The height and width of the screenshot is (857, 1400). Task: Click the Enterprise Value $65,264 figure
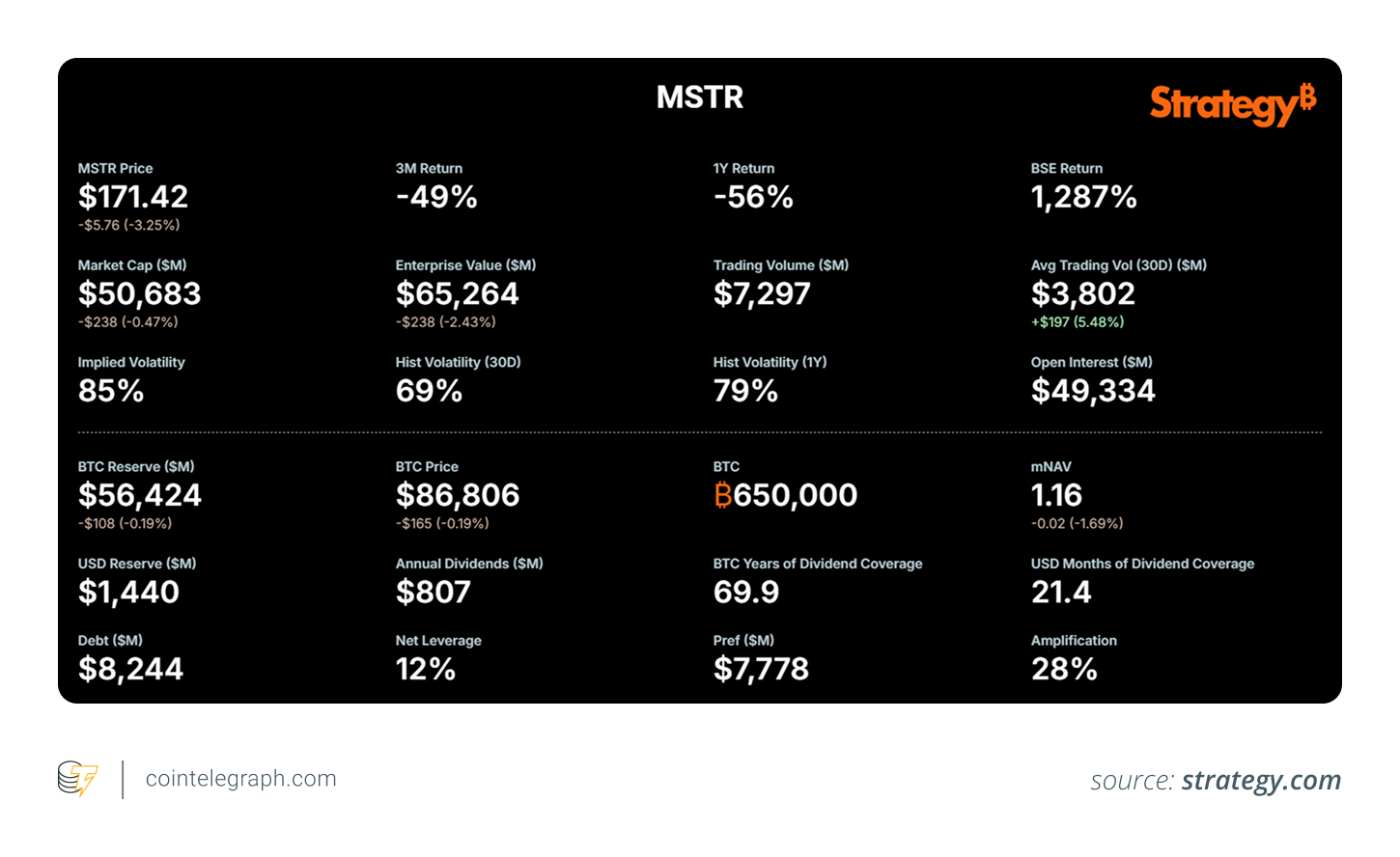click(x=457, y=293)
